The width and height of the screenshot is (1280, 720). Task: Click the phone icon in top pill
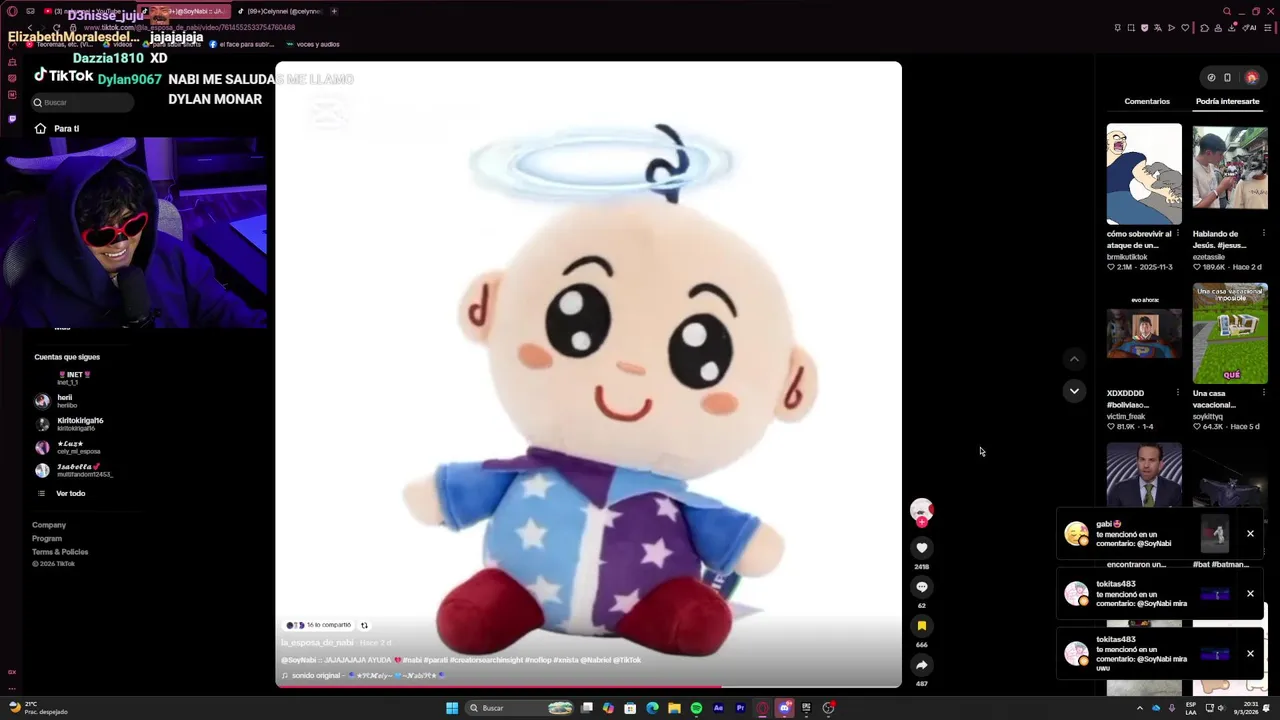[x=1227, y=77]
